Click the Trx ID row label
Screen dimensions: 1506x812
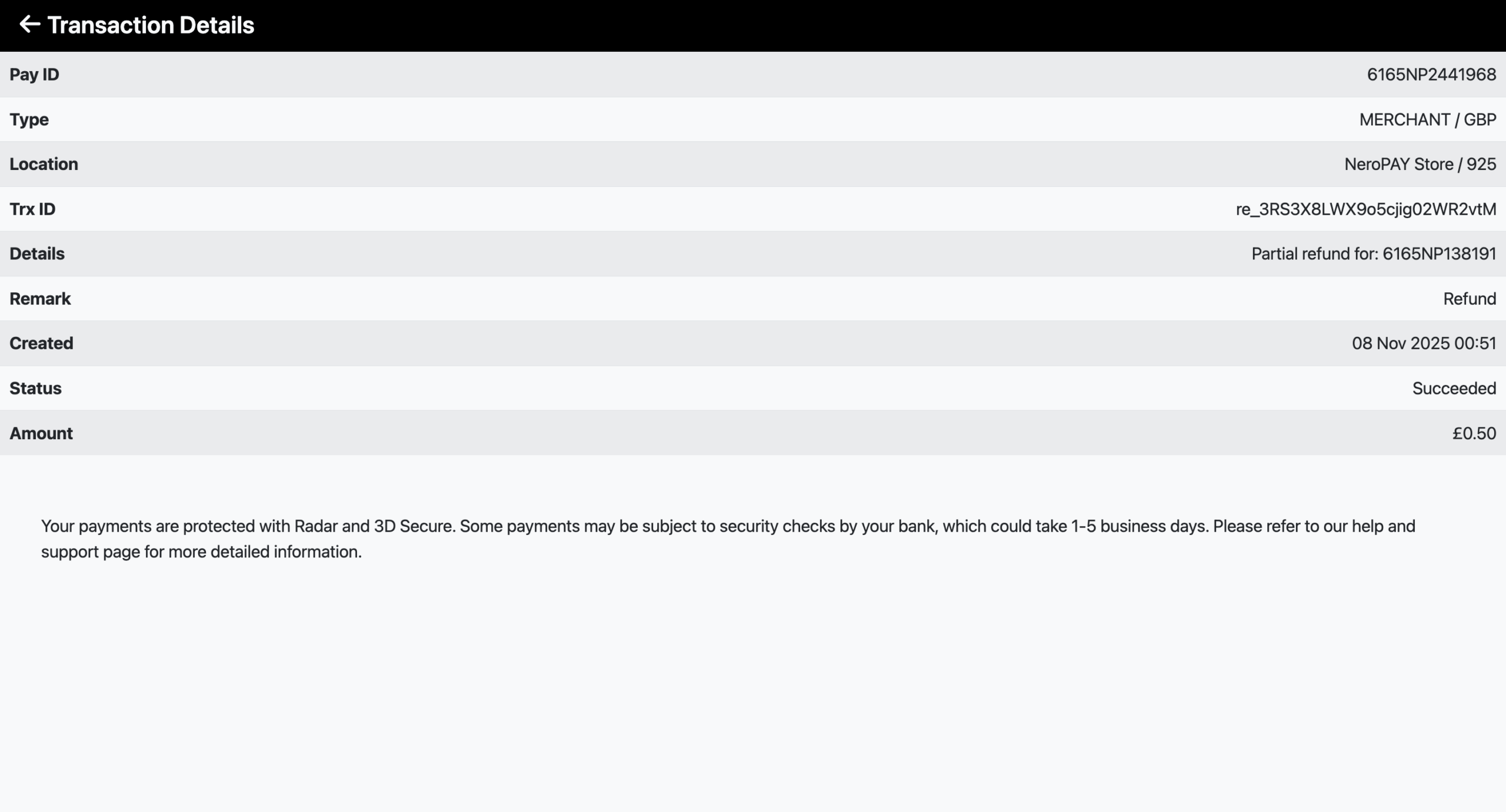[x=32, y=209]
